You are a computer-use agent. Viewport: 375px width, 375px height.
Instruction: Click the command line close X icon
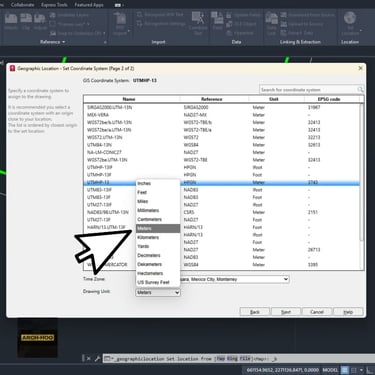pos(88,359)
